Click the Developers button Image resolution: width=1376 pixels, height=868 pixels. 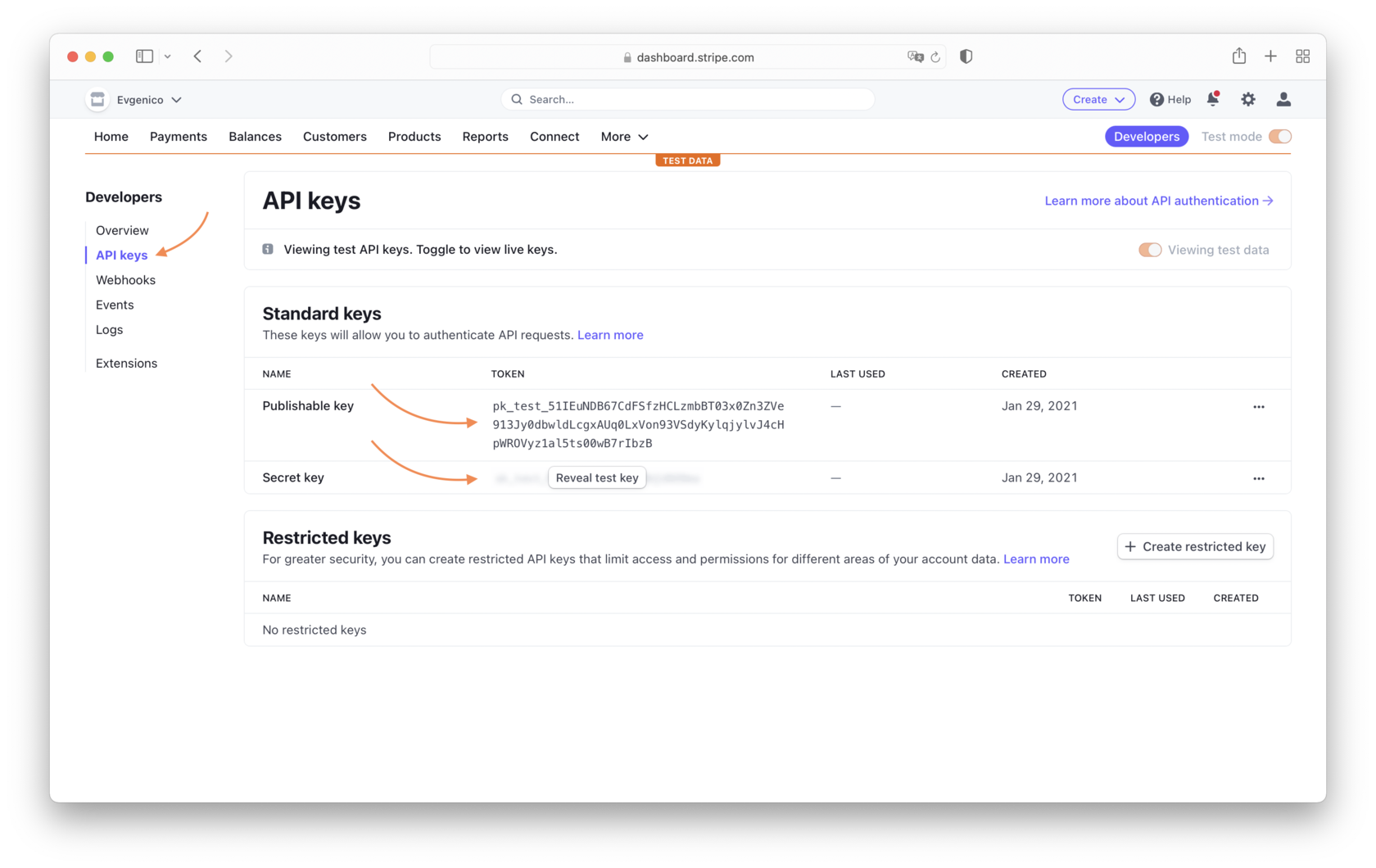[x=1146, y=137]
